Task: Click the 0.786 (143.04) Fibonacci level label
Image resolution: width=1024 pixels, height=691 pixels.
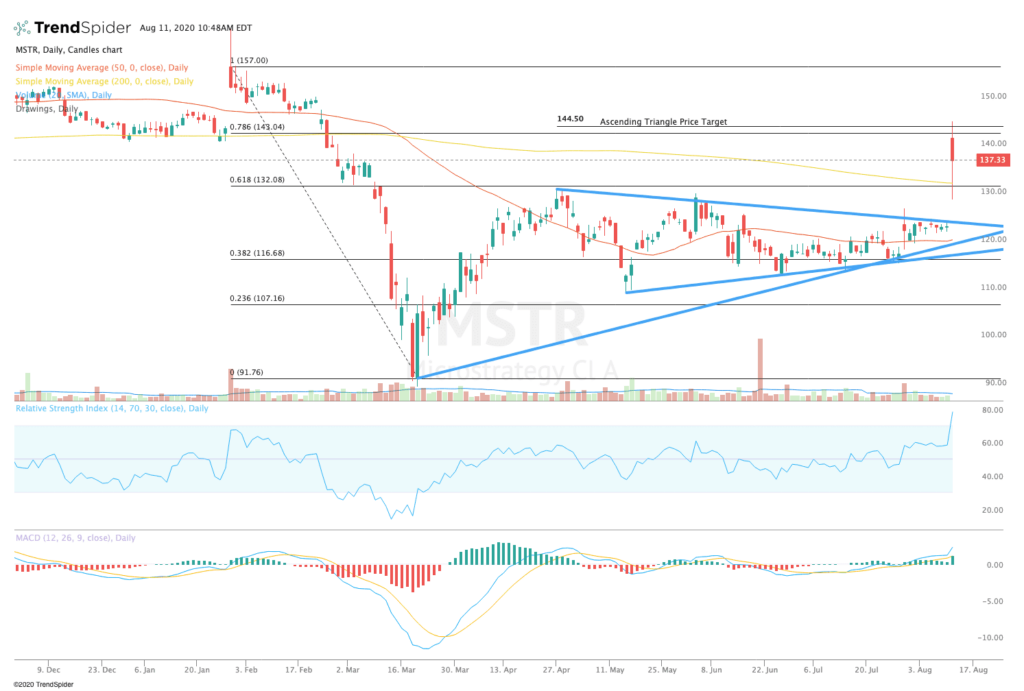Action: (x=257, y=127)
